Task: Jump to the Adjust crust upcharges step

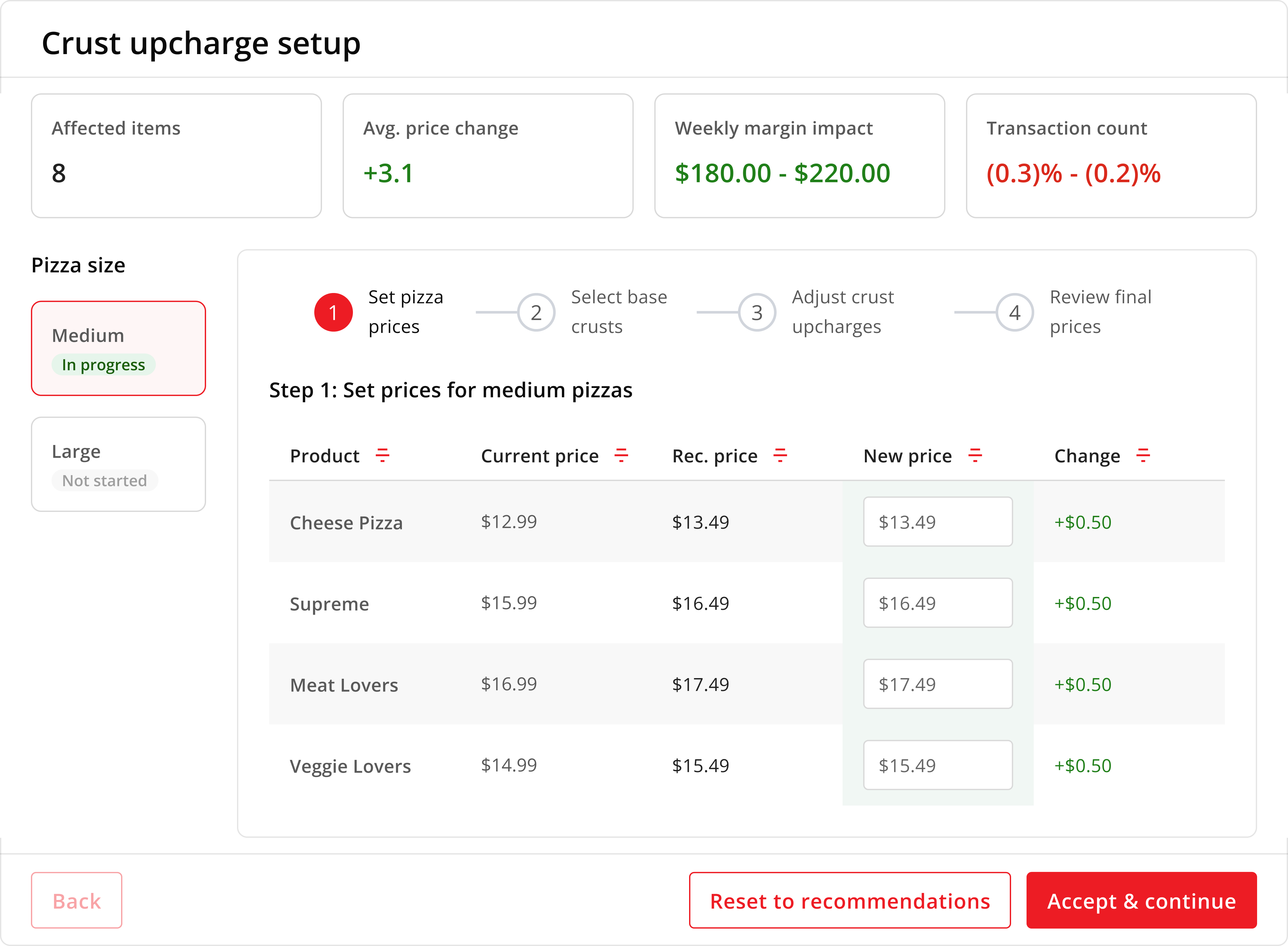Action: (842, 312)
